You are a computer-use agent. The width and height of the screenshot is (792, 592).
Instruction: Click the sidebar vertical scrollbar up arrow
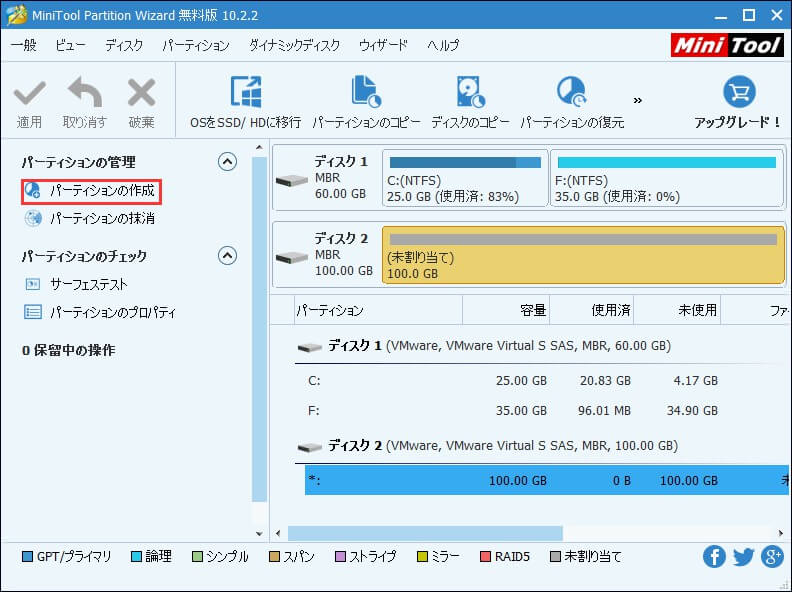click(259, 147)
